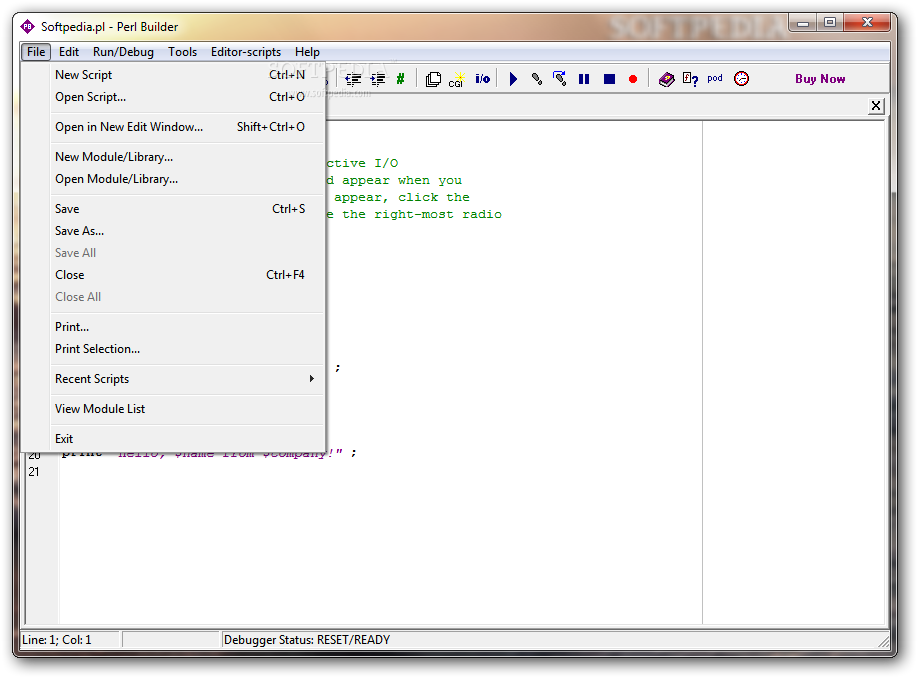918x678 pixels.
Task: Click the i/o toolbar icon
Action: 482,78
